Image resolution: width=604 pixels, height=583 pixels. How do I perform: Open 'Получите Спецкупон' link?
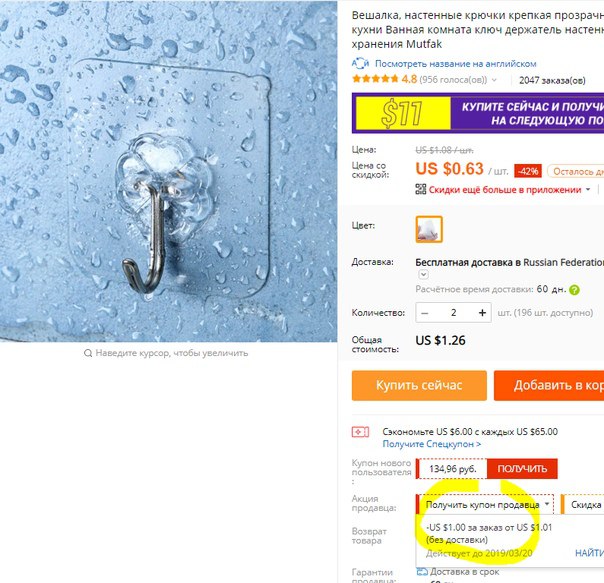(432, 444)
